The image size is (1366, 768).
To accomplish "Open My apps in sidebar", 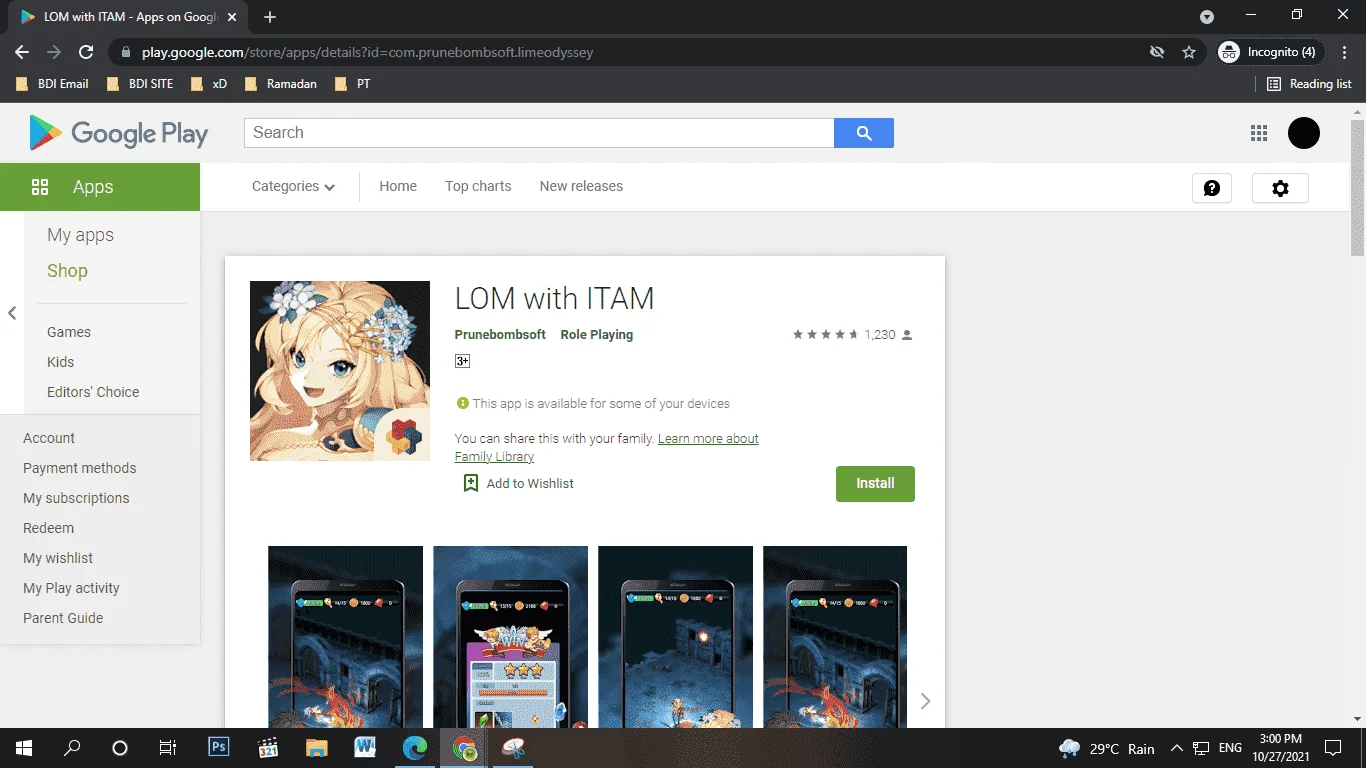I will tap(80, 235).
